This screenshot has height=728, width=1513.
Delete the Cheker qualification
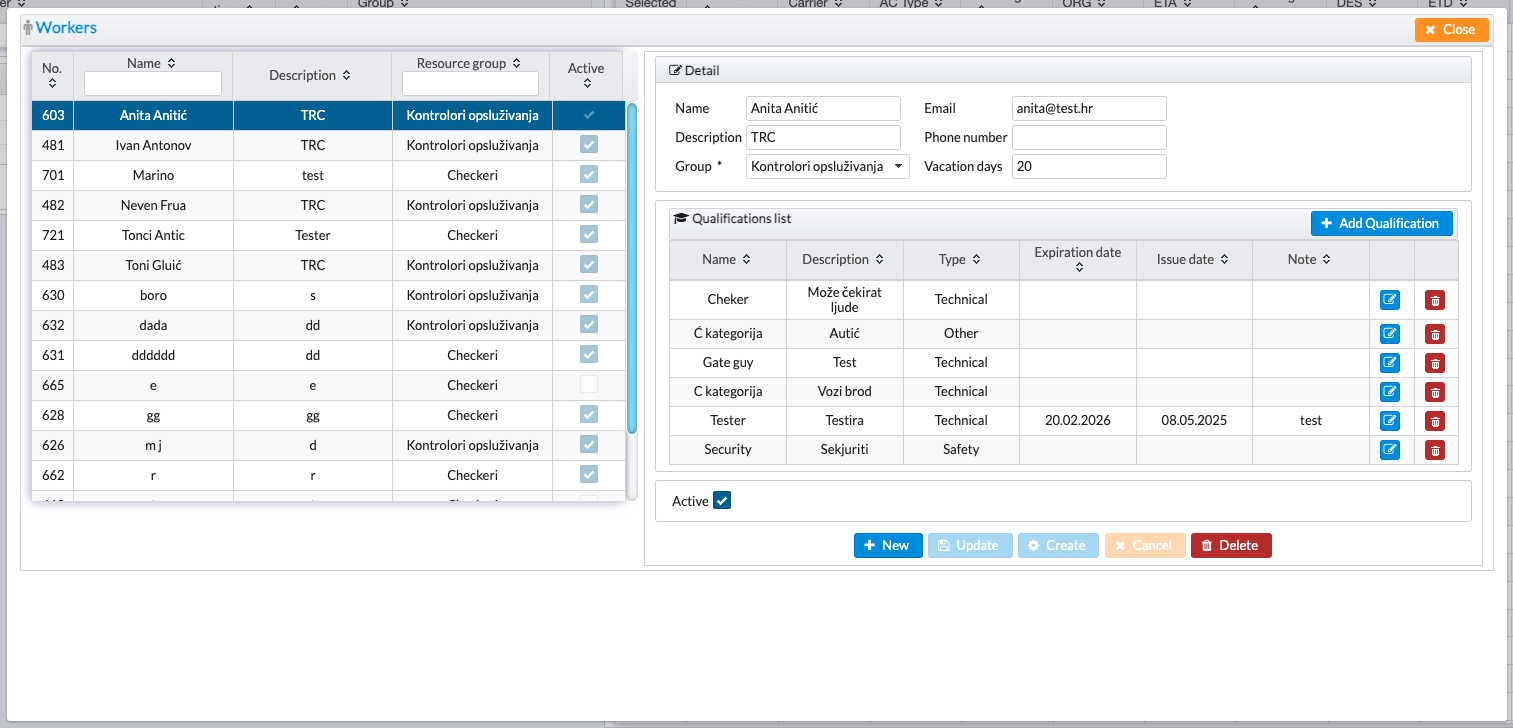[1435, 300]
